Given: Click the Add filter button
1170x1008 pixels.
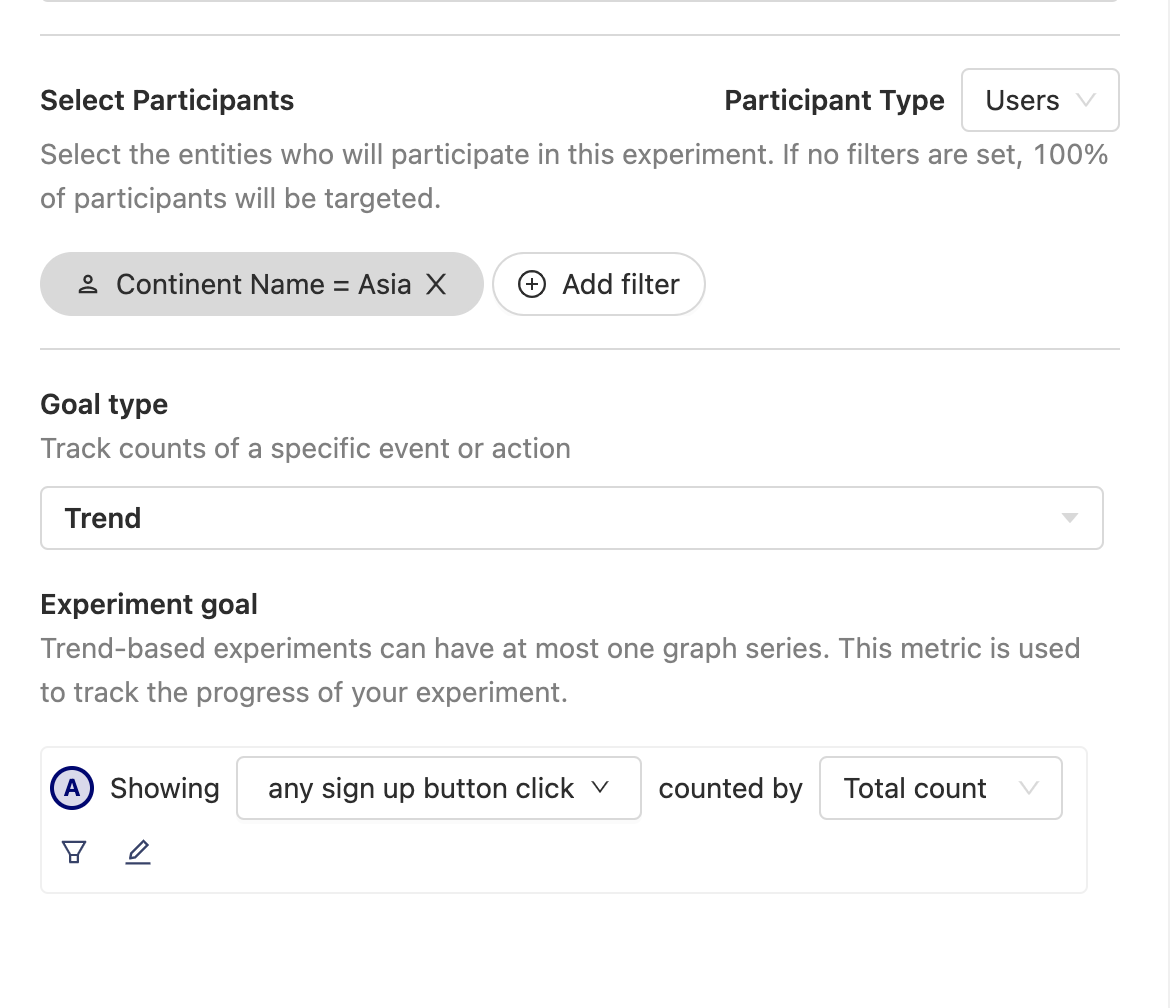Looking at the screenshot, I should [x=598, y=284].
